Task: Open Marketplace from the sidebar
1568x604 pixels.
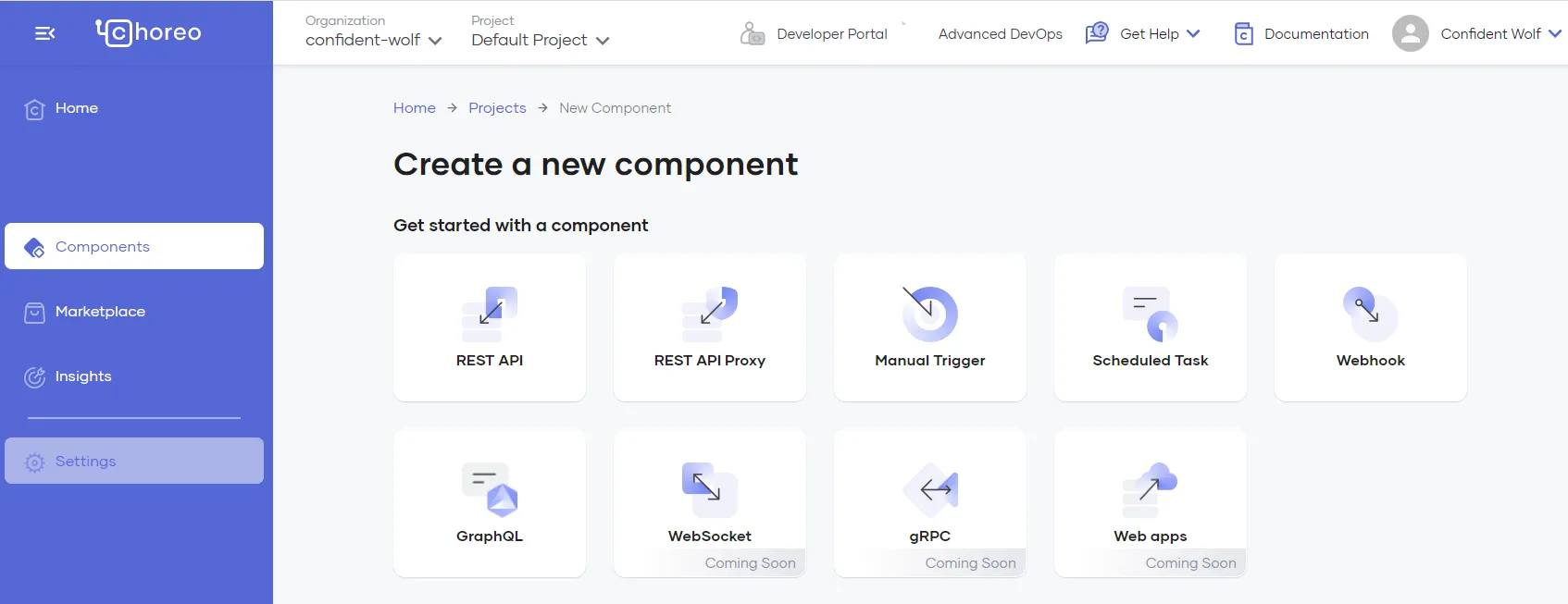Action: (100, 312)
